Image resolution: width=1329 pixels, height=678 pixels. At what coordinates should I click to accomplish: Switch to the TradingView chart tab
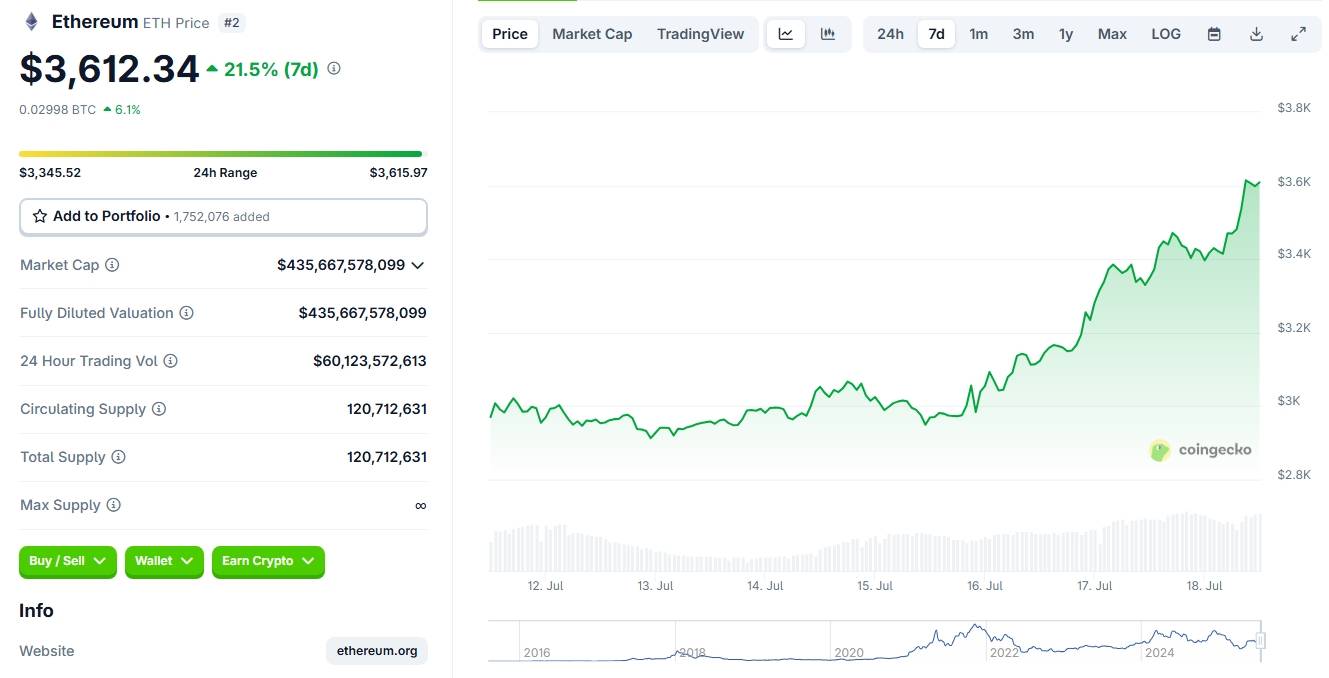(x=700, y=34)
